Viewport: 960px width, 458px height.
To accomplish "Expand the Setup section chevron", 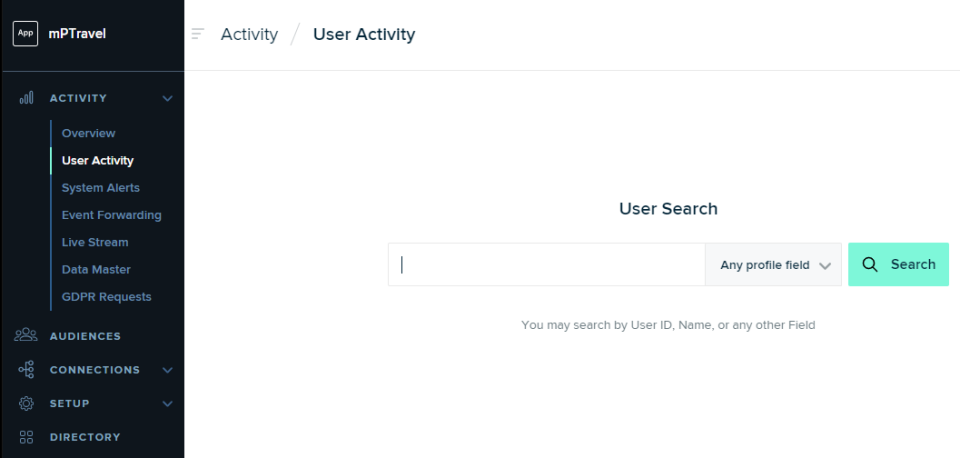I will (x=167, y=404).
